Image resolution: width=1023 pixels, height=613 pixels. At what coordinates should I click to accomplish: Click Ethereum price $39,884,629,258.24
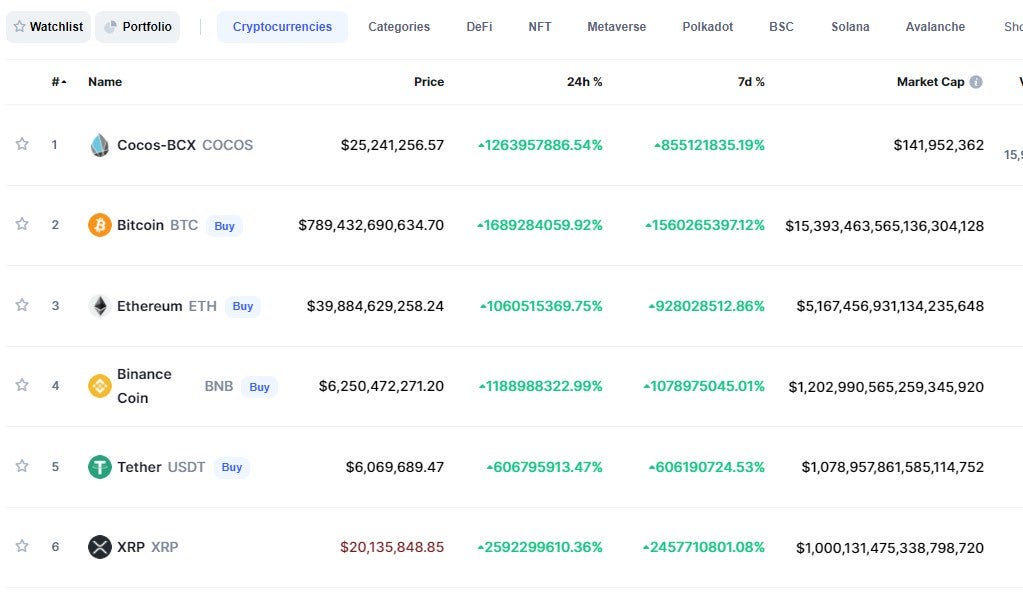(375, 306)
